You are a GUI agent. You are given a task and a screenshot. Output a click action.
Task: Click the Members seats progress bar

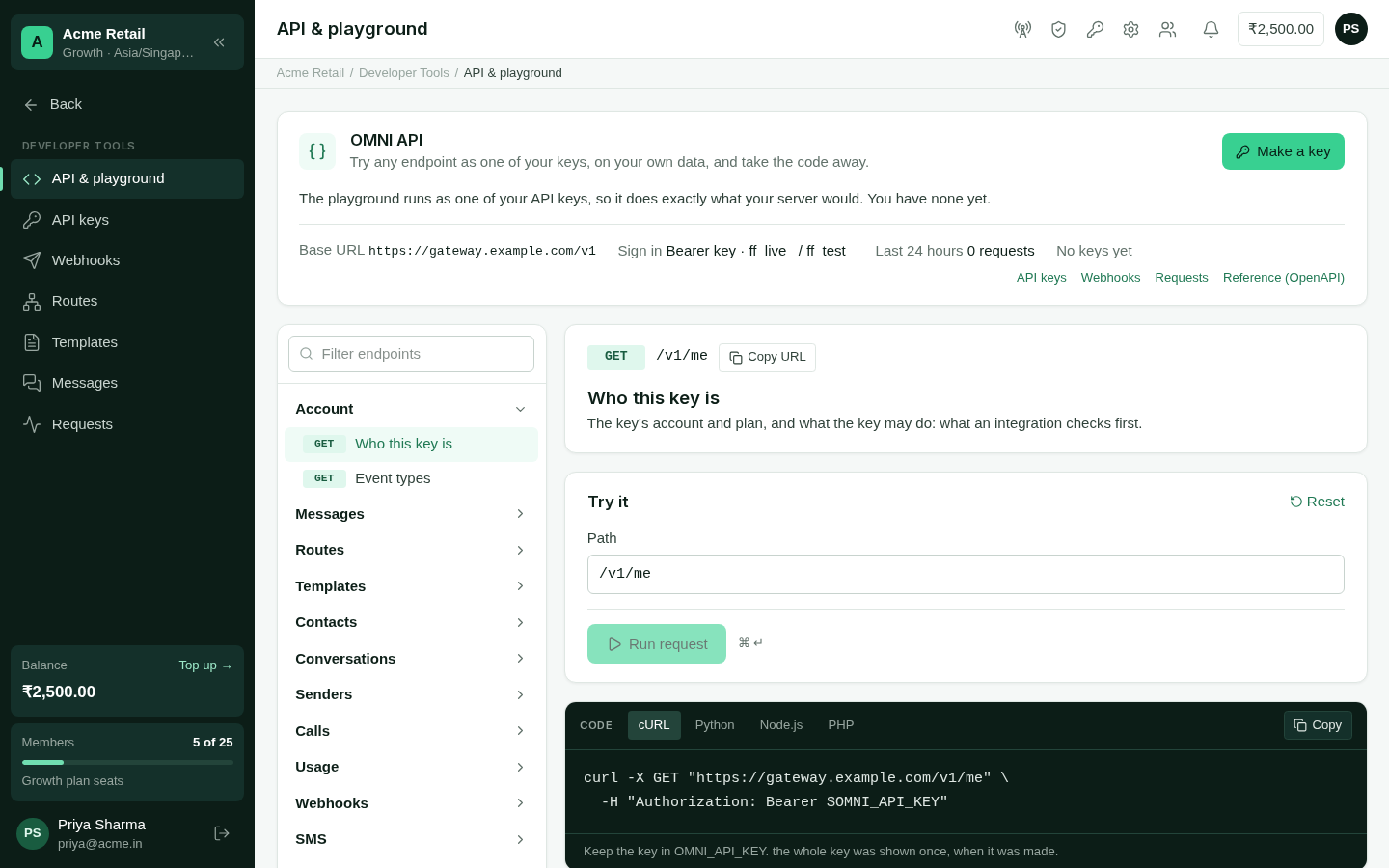click(x=127, y=762)
